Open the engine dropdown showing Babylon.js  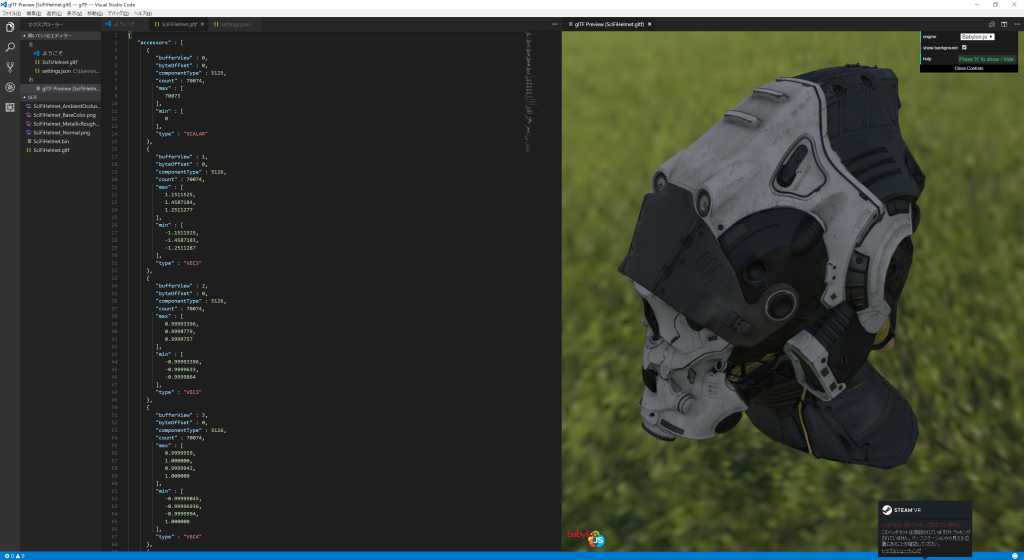[977, 37]
